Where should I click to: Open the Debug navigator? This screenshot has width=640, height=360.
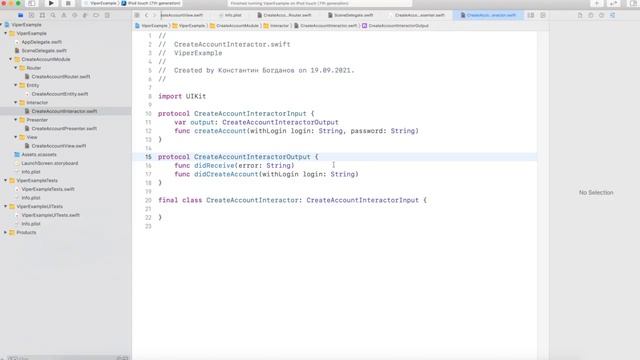point(85,15)
